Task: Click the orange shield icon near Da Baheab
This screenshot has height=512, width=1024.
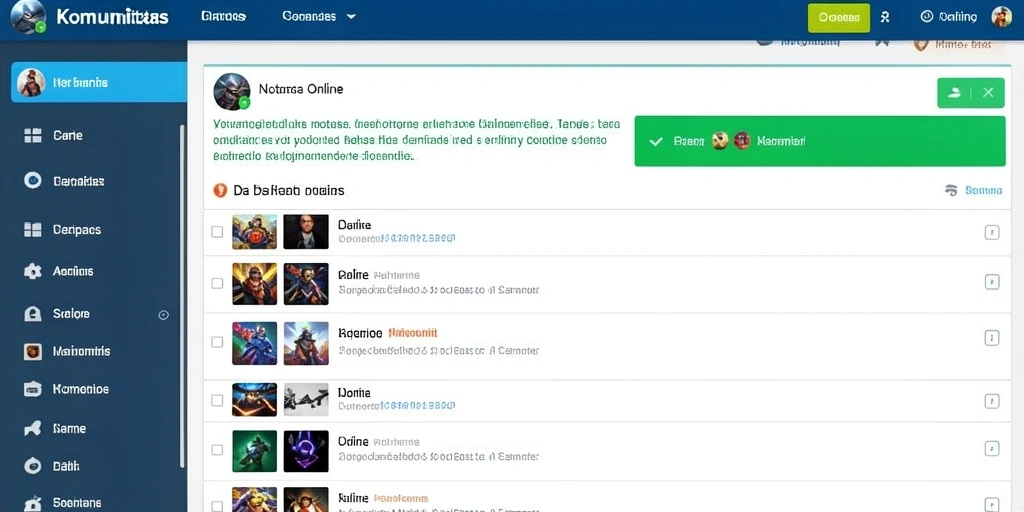Action: (x=220, y=190)
